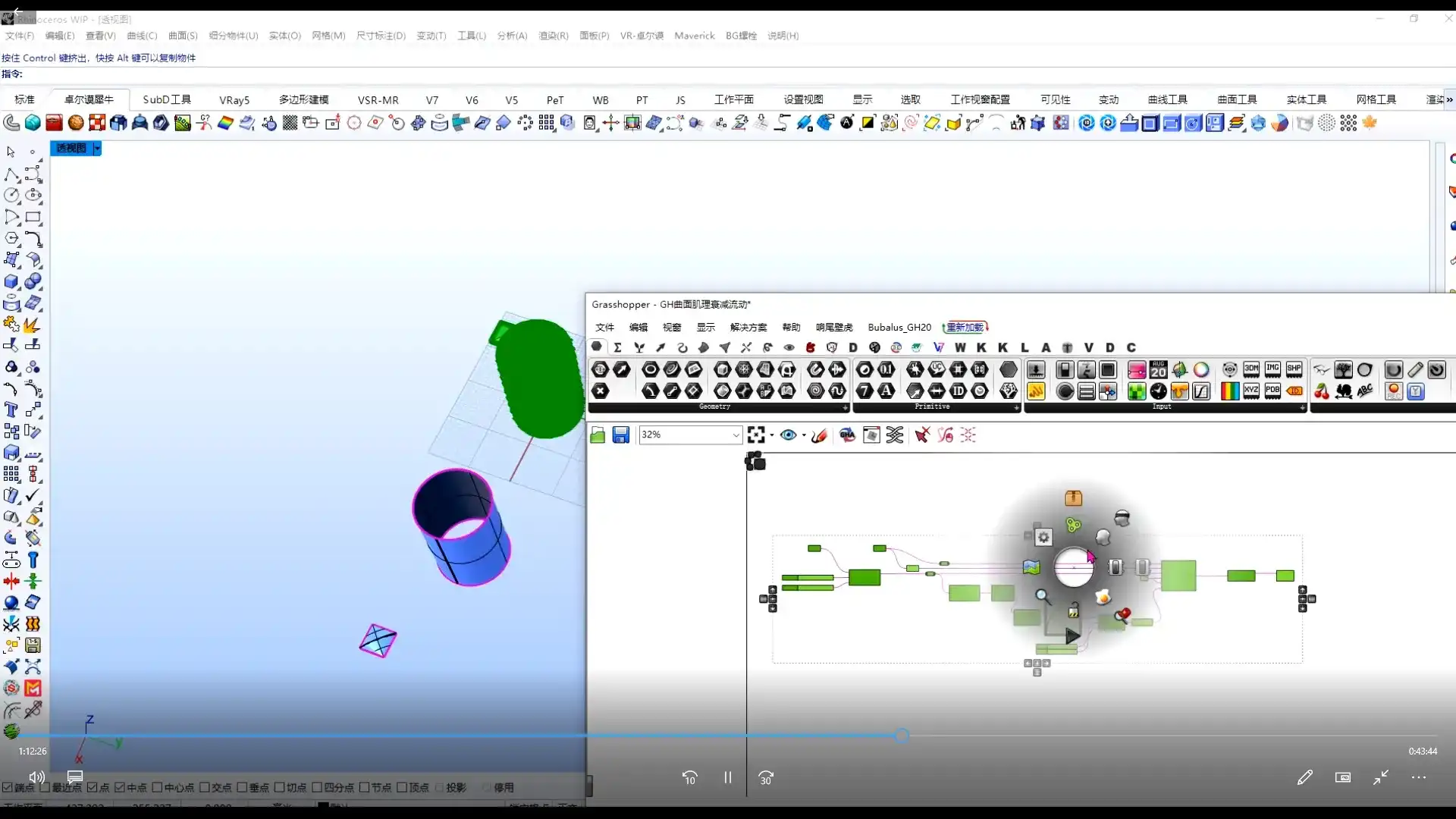Viewport: 1456px width, 819px height.
Task: Click the Grasshopper open file icon
Action: pos(598,435)
